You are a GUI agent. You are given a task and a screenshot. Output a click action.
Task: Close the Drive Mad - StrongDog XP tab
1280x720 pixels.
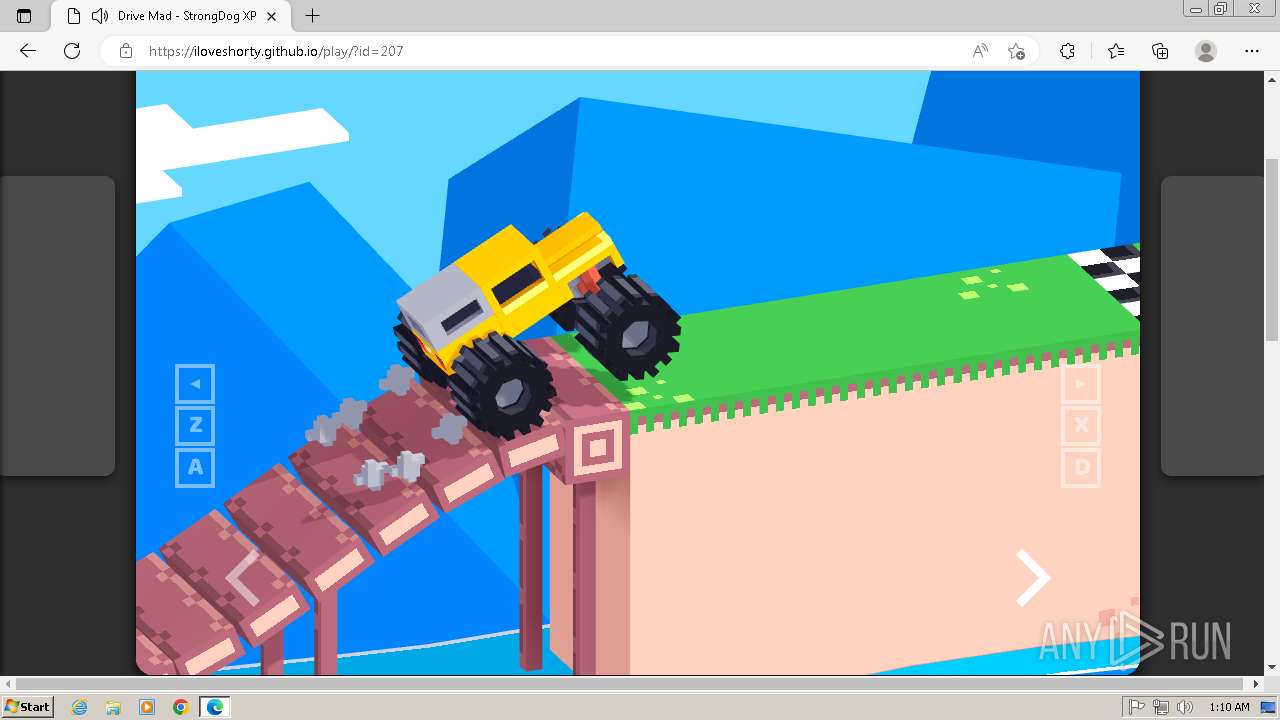(x=272, y=16)
